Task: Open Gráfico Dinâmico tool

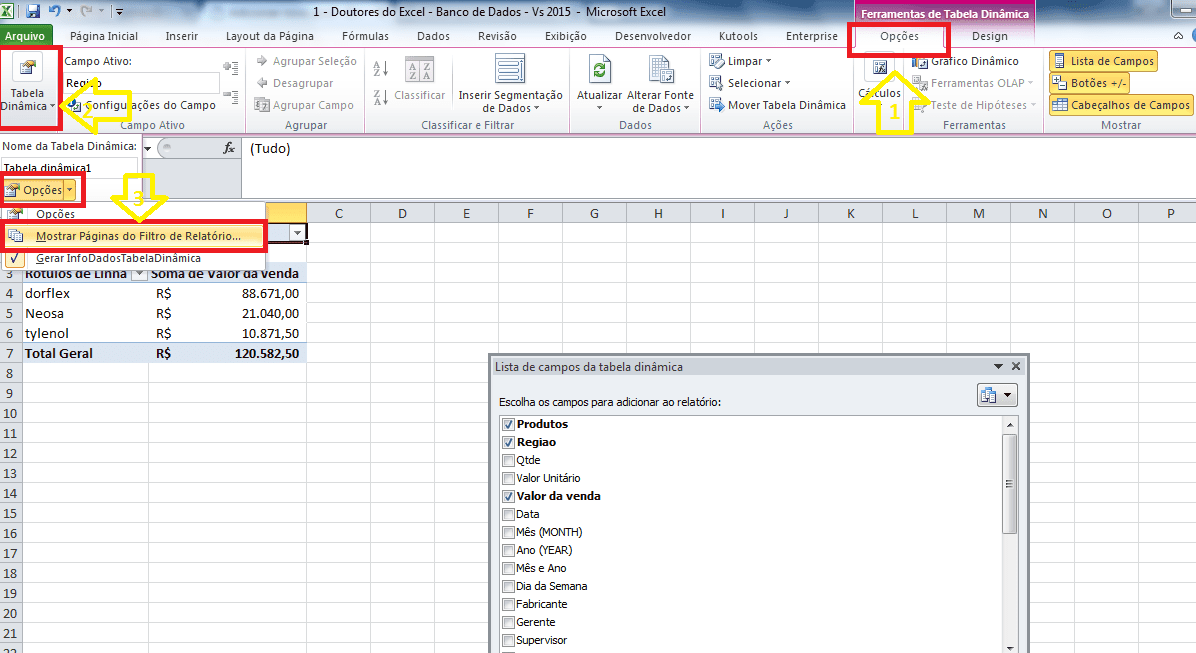Action: tap(966, 61)
